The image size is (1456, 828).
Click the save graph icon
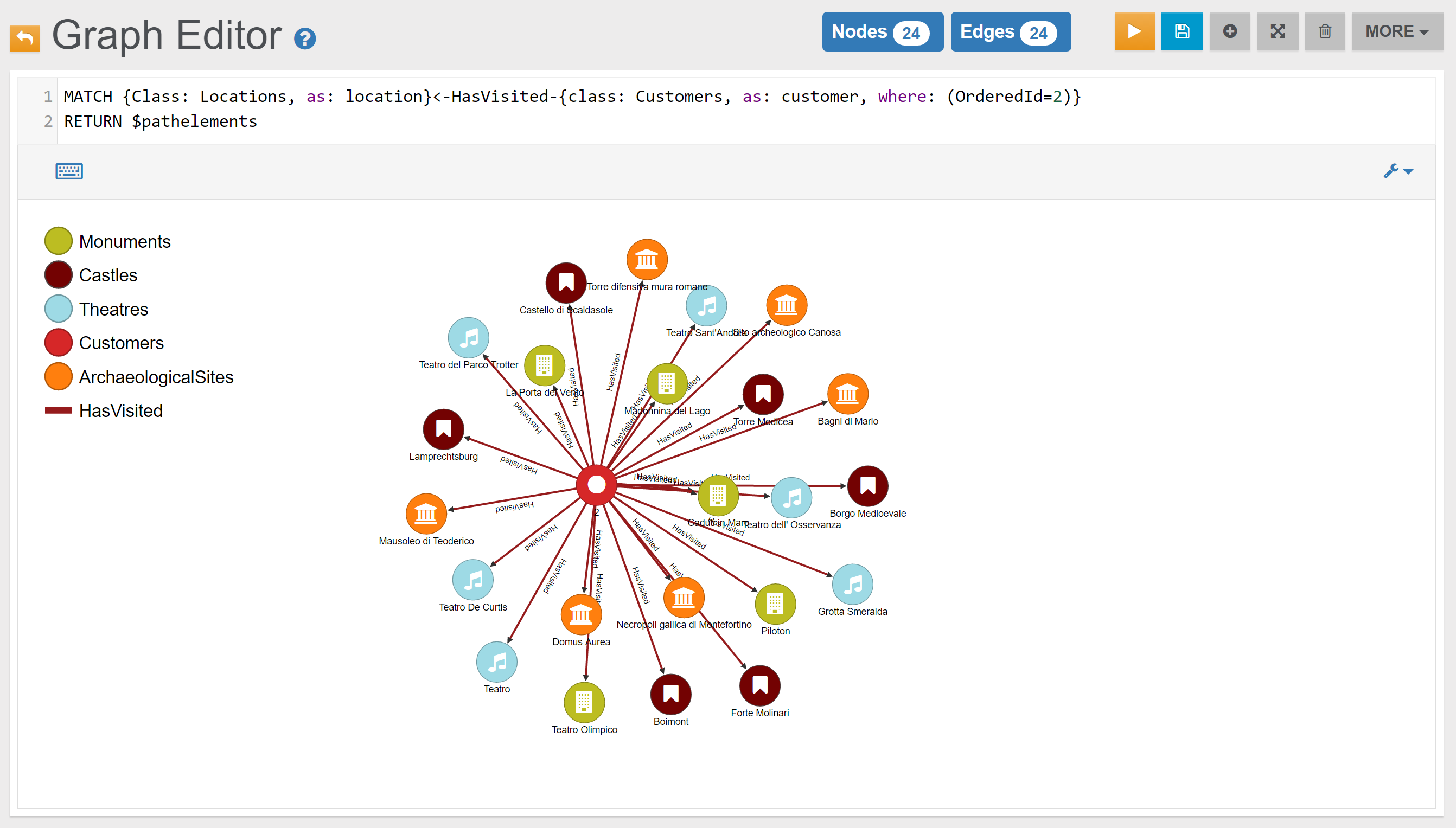point(1182,31)
